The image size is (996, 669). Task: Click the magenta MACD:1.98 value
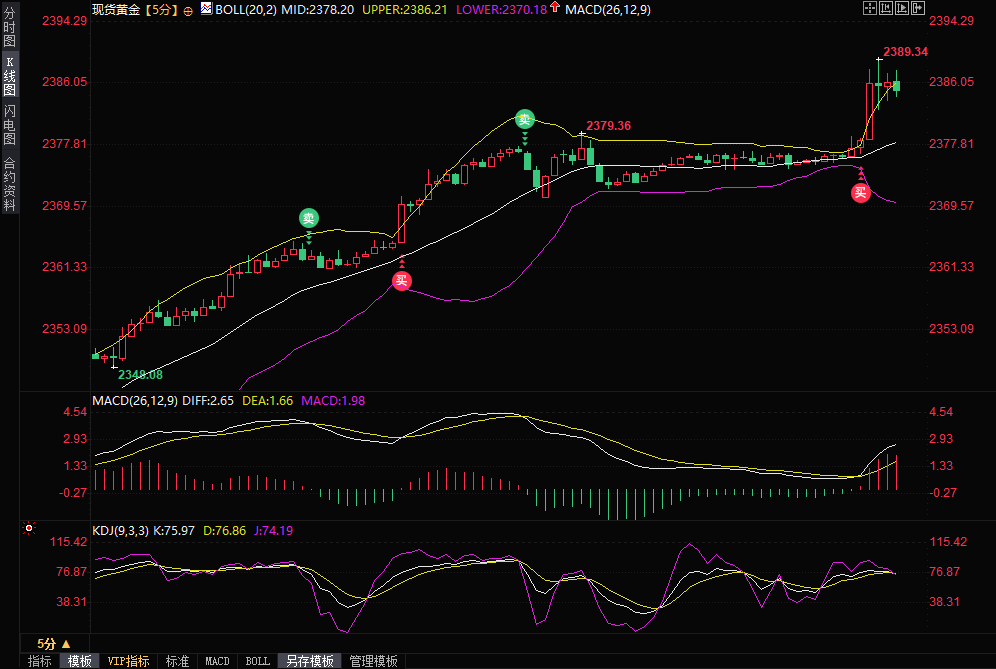333,401
